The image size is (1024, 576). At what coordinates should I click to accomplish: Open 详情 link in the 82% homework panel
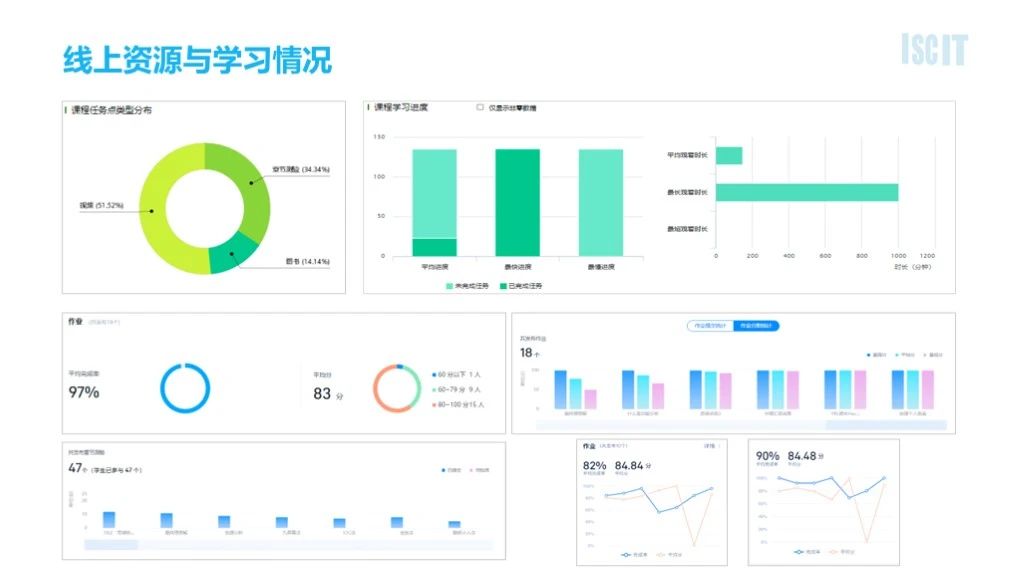click(709, 446)
